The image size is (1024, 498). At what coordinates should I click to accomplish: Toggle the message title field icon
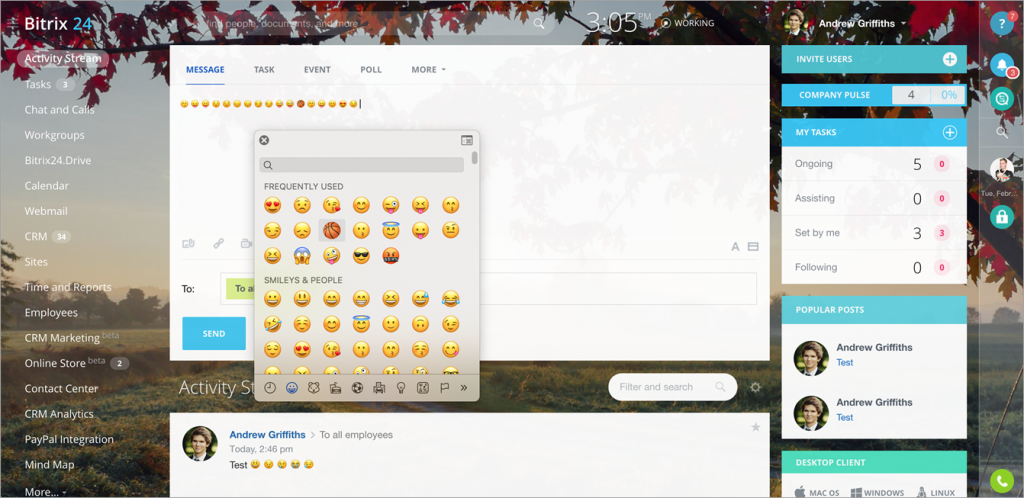[x=752, y=247]
